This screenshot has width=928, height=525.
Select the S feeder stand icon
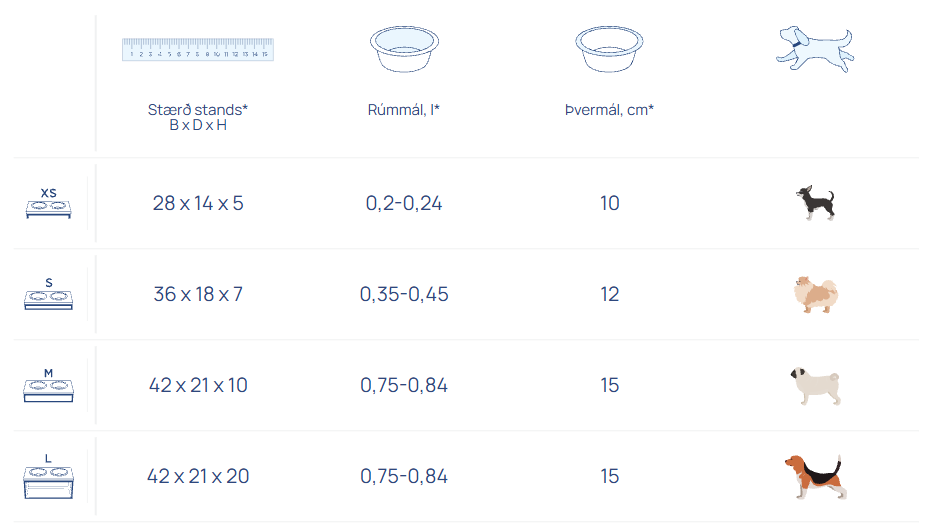(49, 294)
